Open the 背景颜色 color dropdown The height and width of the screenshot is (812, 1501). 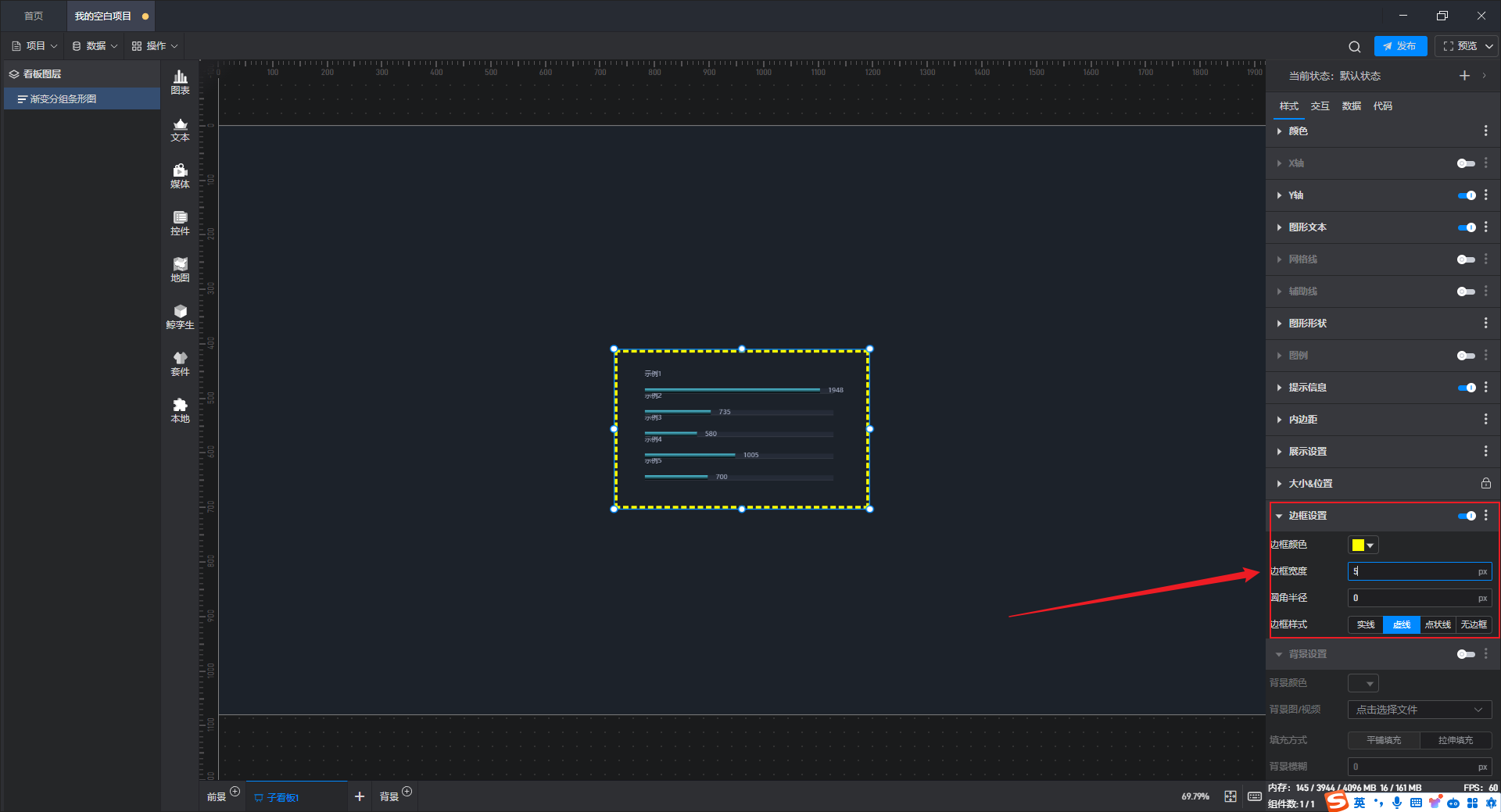click(x=1363, y=683)
